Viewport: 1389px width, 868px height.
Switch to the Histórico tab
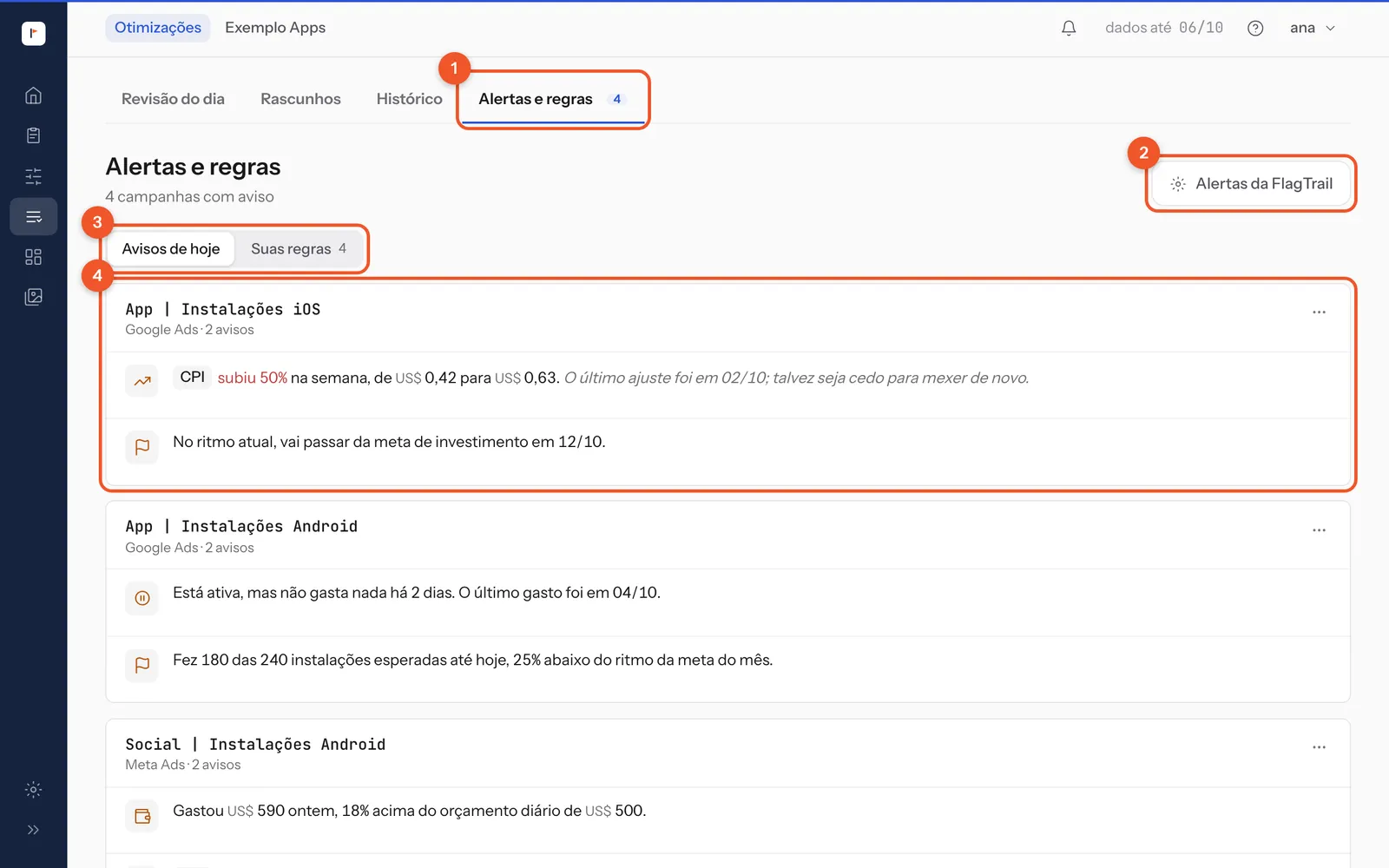409,99
